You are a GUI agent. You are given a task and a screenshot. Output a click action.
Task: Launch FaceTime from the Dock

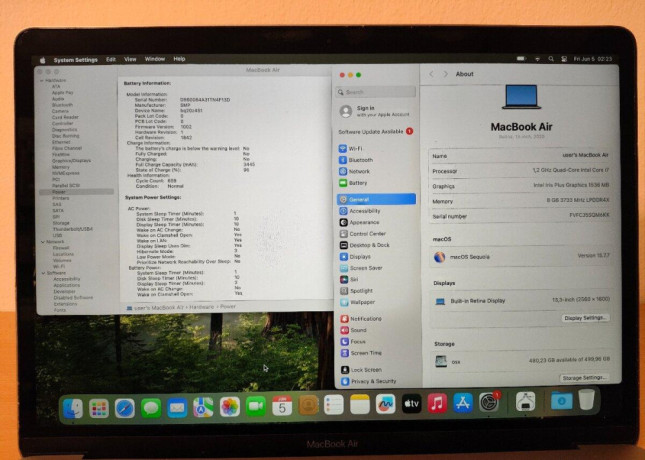(256, 407)
